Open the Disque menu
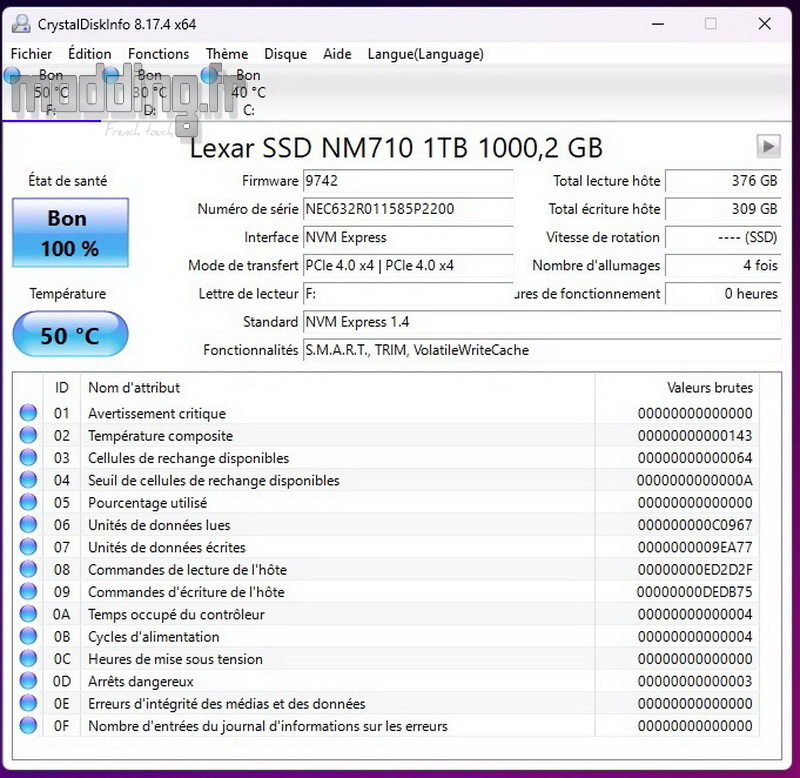 285,54
